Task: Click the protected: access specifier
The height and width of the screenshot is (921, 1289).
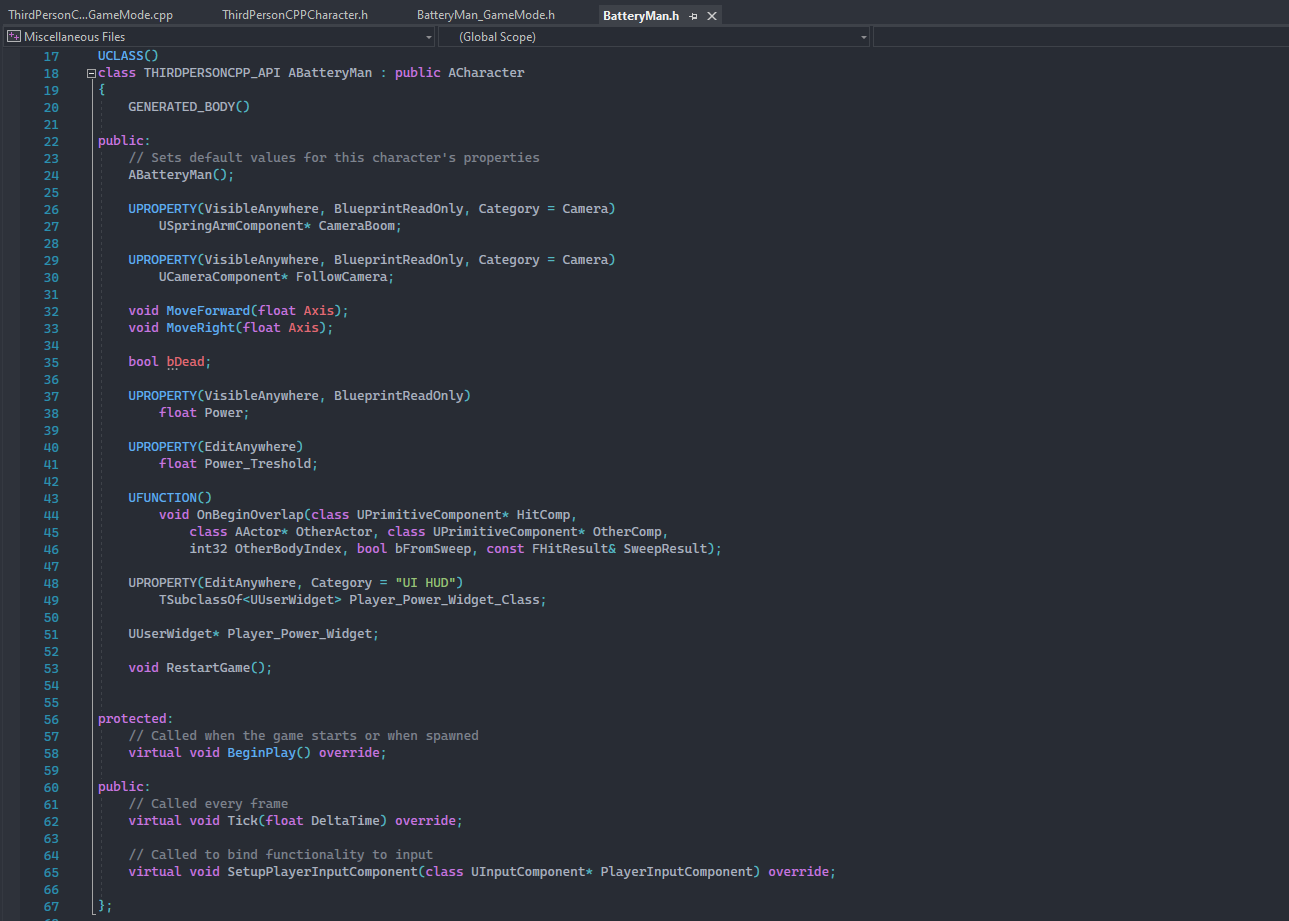Action: [135, 719]
